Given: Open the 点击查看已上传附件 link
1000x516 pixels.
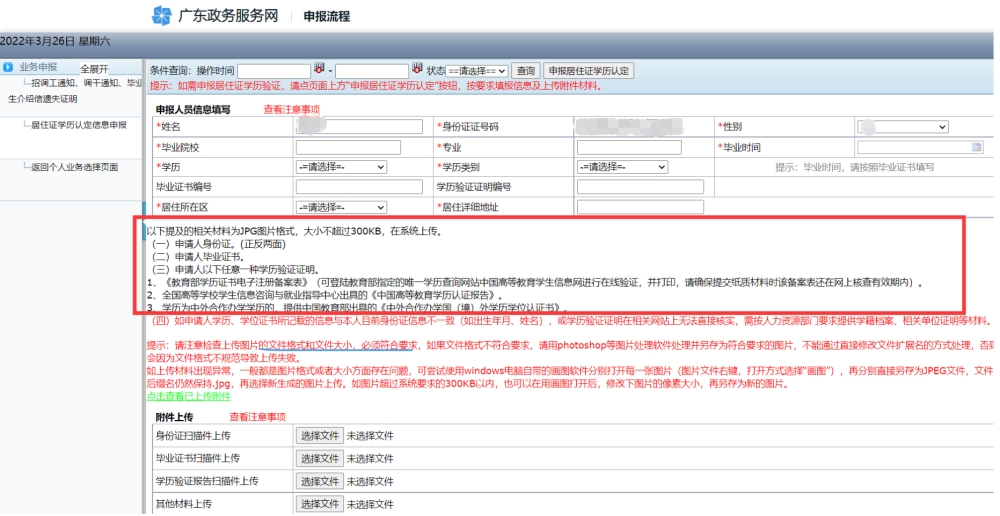Looking at the screenshot, I should point(189,396).
